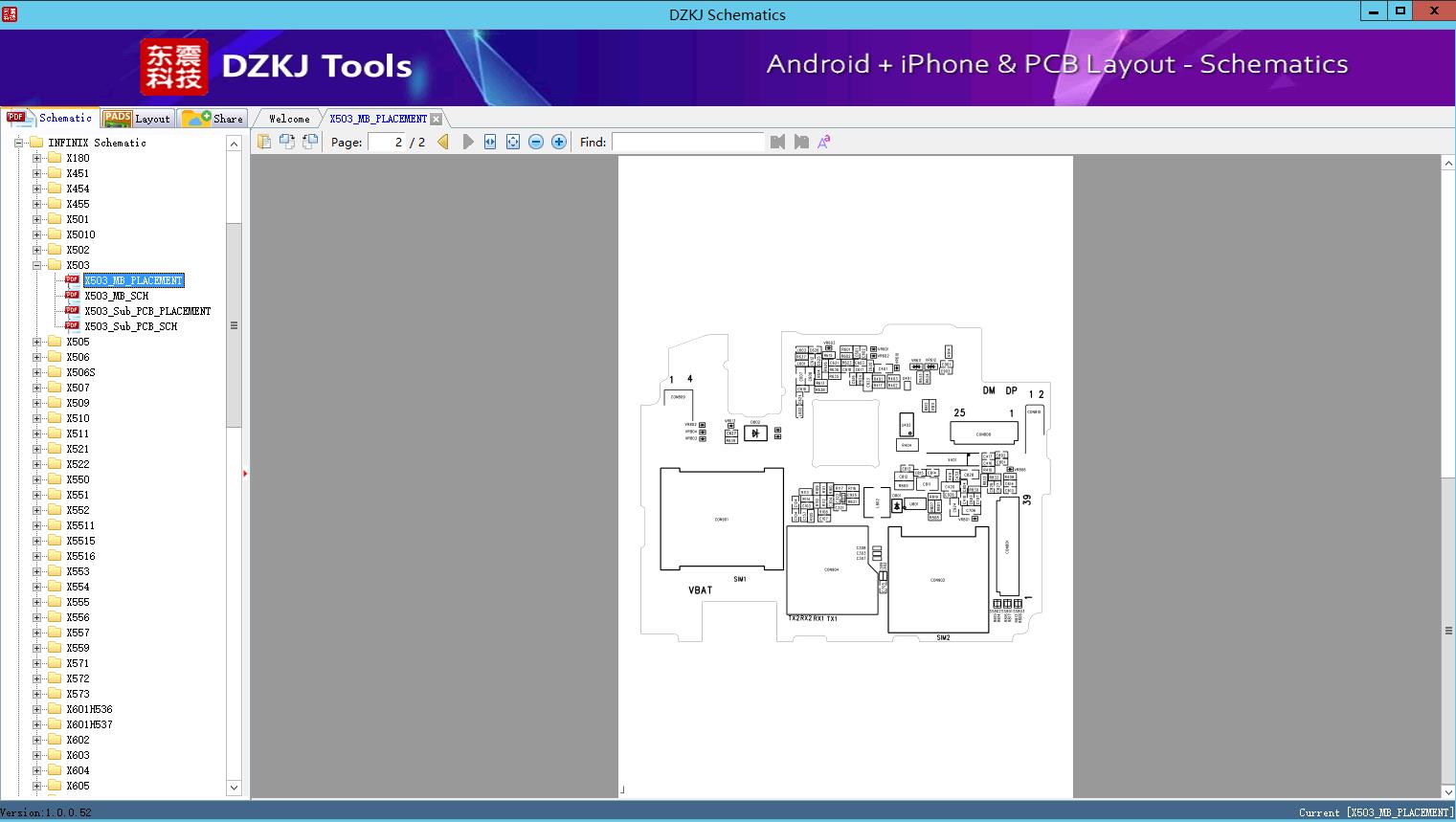Open the X503_Sub_PCB_SCH file
This screenshot has height=822, width=1456.
(x=130, y=326)
